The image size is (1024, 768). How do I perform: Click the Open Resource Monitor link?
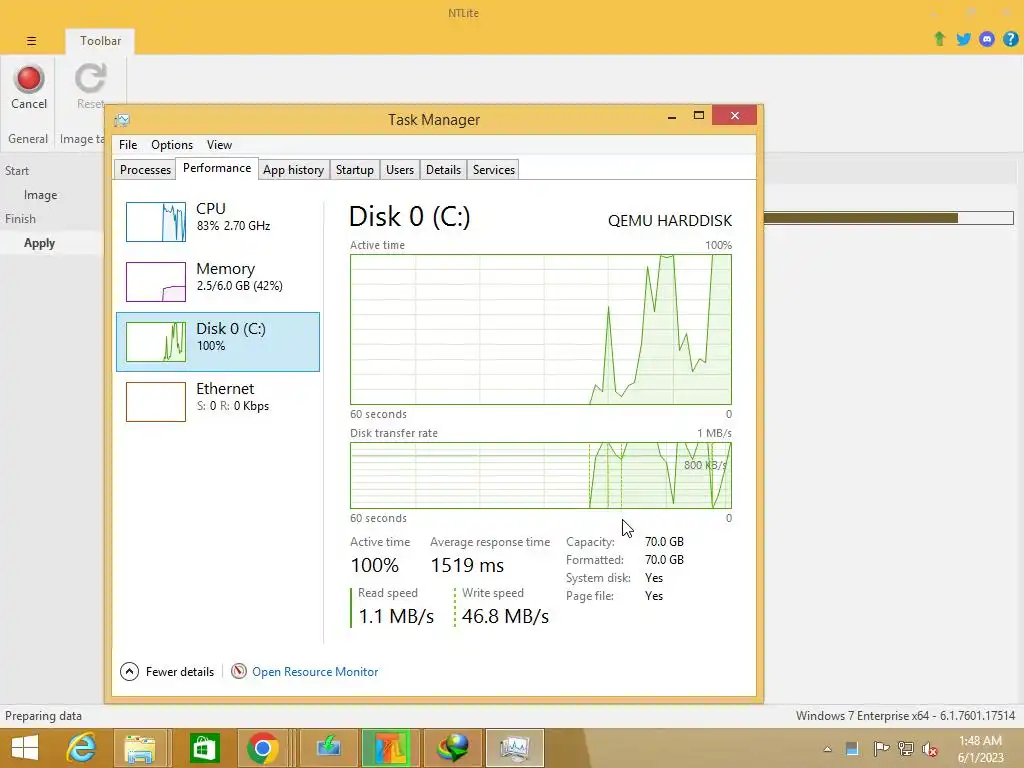[x=315, y=671]
